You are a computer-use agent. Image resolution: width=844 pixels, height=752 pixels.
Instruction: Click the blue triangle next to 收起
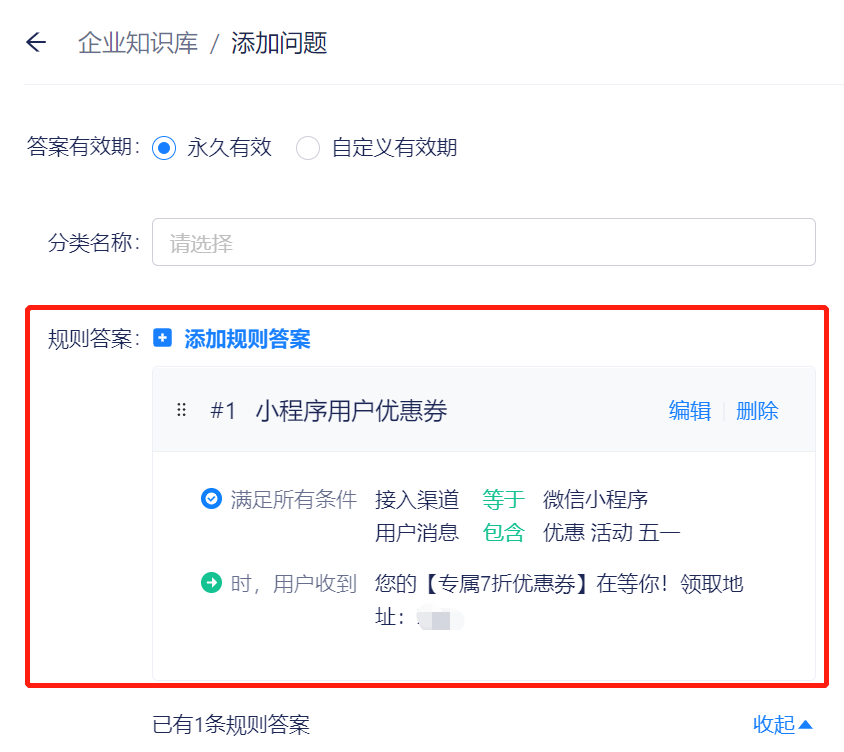805,725
